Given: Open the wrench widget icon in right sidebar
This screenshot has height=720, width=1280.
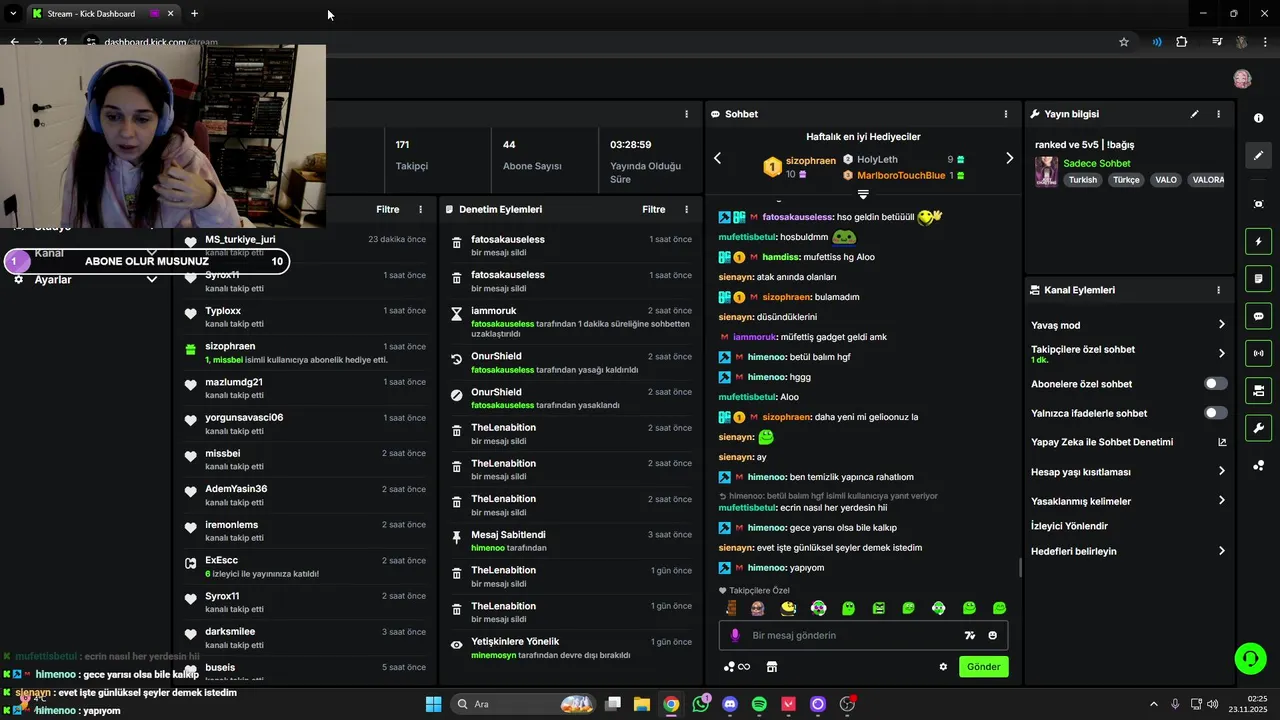Looking at the screenshot, I should pos(1258,428).
